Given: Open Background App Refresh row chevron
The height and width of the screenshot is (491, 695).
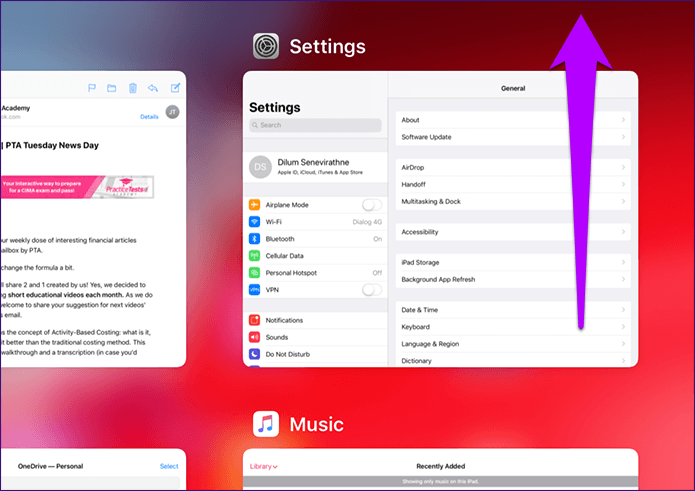Looking at the screenshot, I should pyautogui.click(x=623, y=279).
